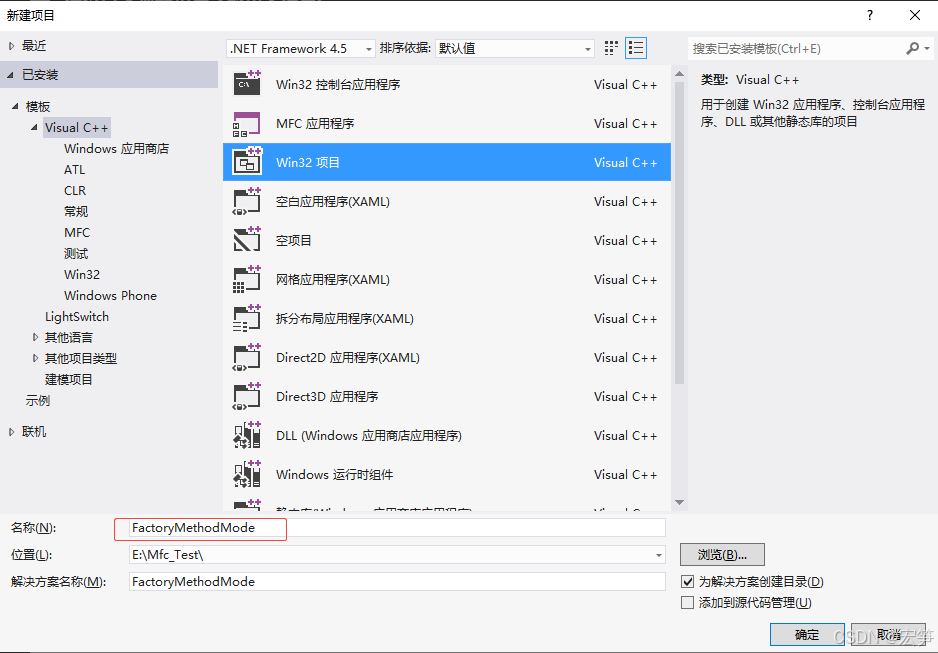Select 建模项目 in template tree
The width and height of the screenshot is (938, 653).
click(69, 379)
